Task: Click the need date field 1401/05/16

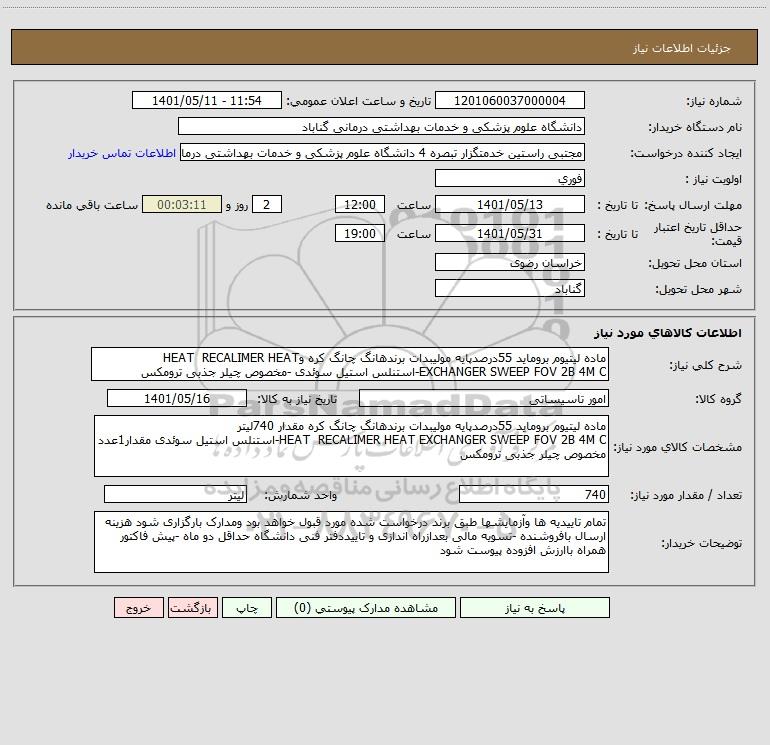Action: (177, 398)
